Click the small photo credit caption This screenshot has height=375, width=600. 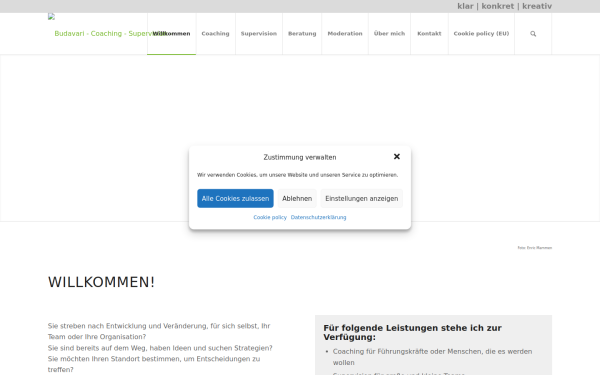click(x=535, y=248)
